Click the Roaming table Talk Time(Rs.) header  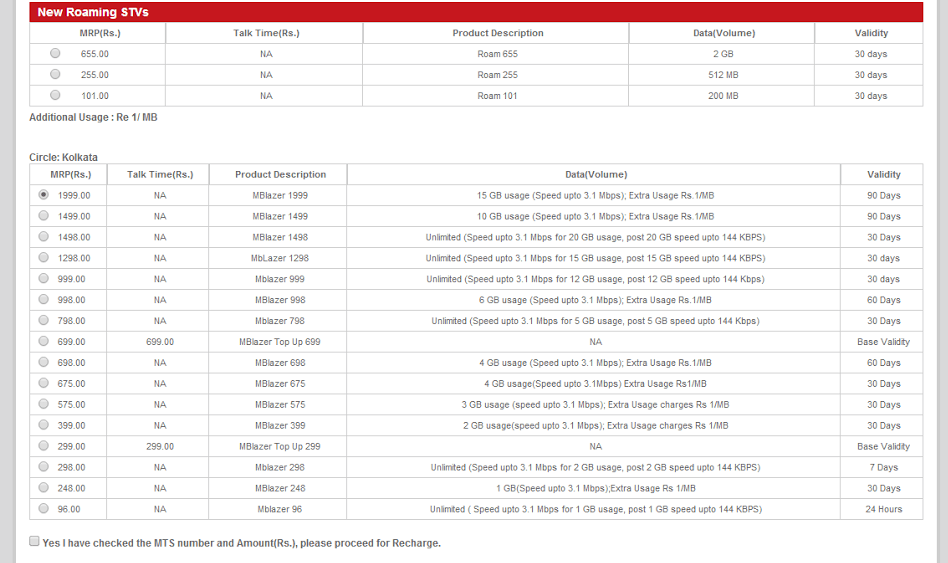266,33
